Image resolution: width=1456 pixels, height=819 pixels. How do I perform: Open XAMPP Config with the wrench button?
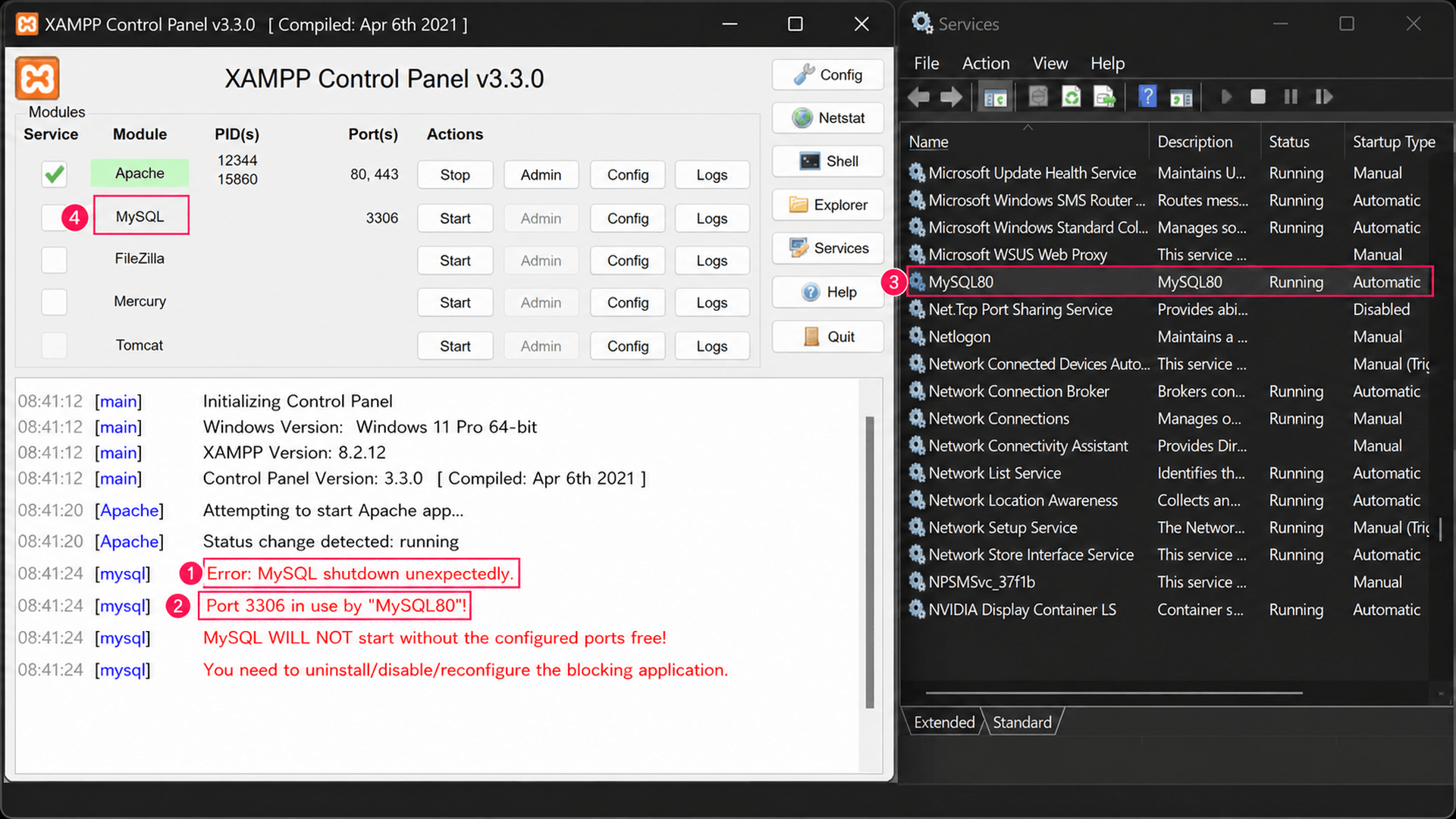pyautogui.click(x=828, y=74)
